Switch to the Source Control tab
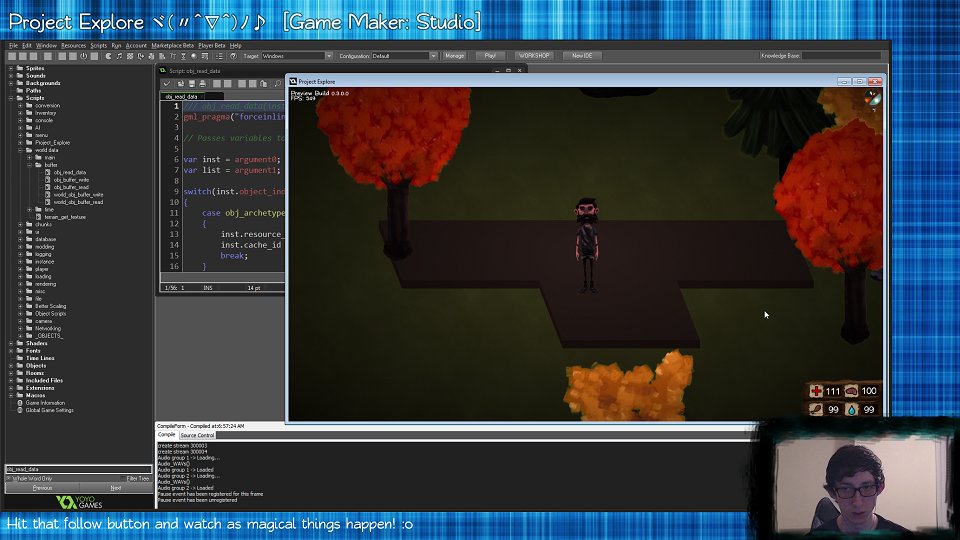 coord(197,435)
